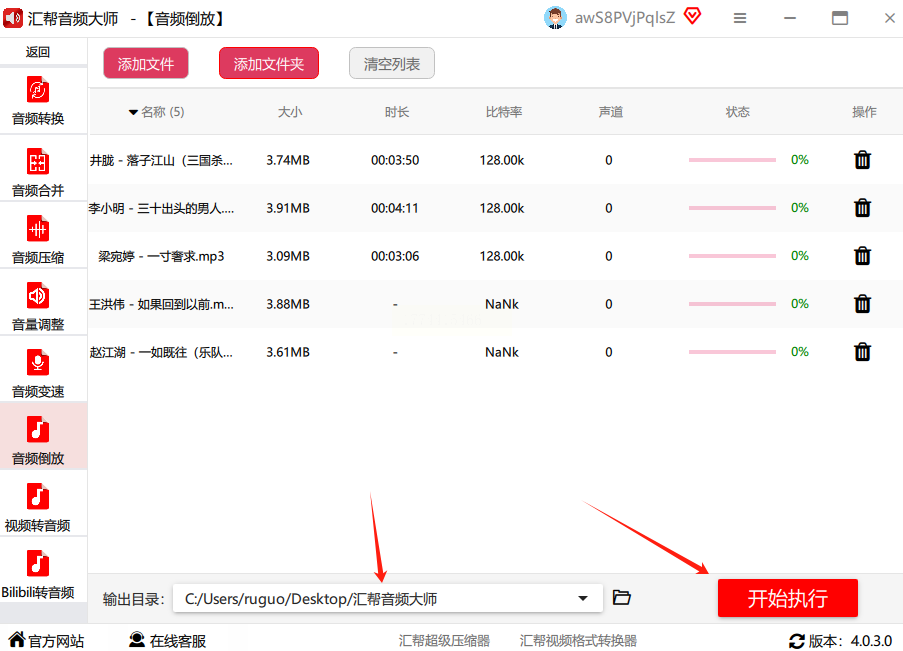Delete the 王洪伟 - 如果回到以前 row

862,304
